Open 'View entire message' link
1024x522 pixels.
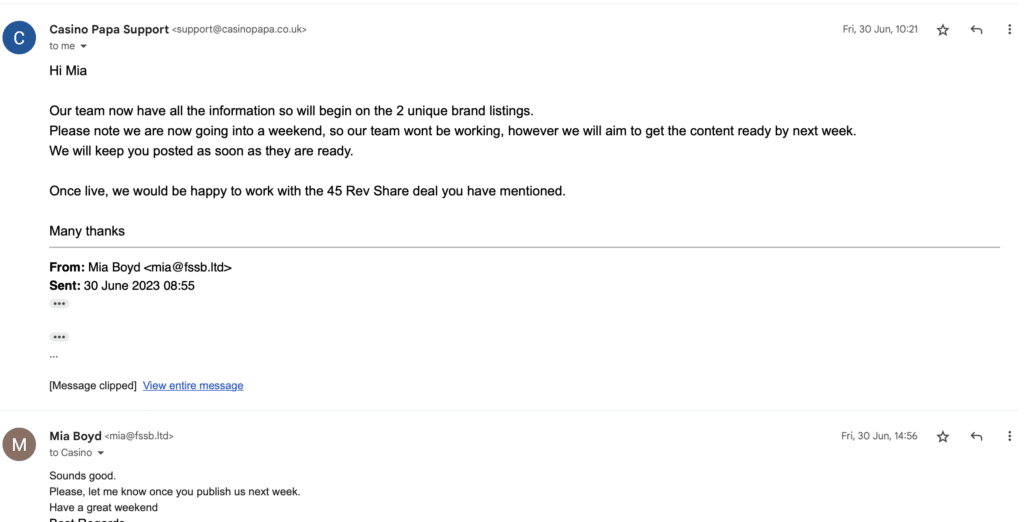coord(193,385)
